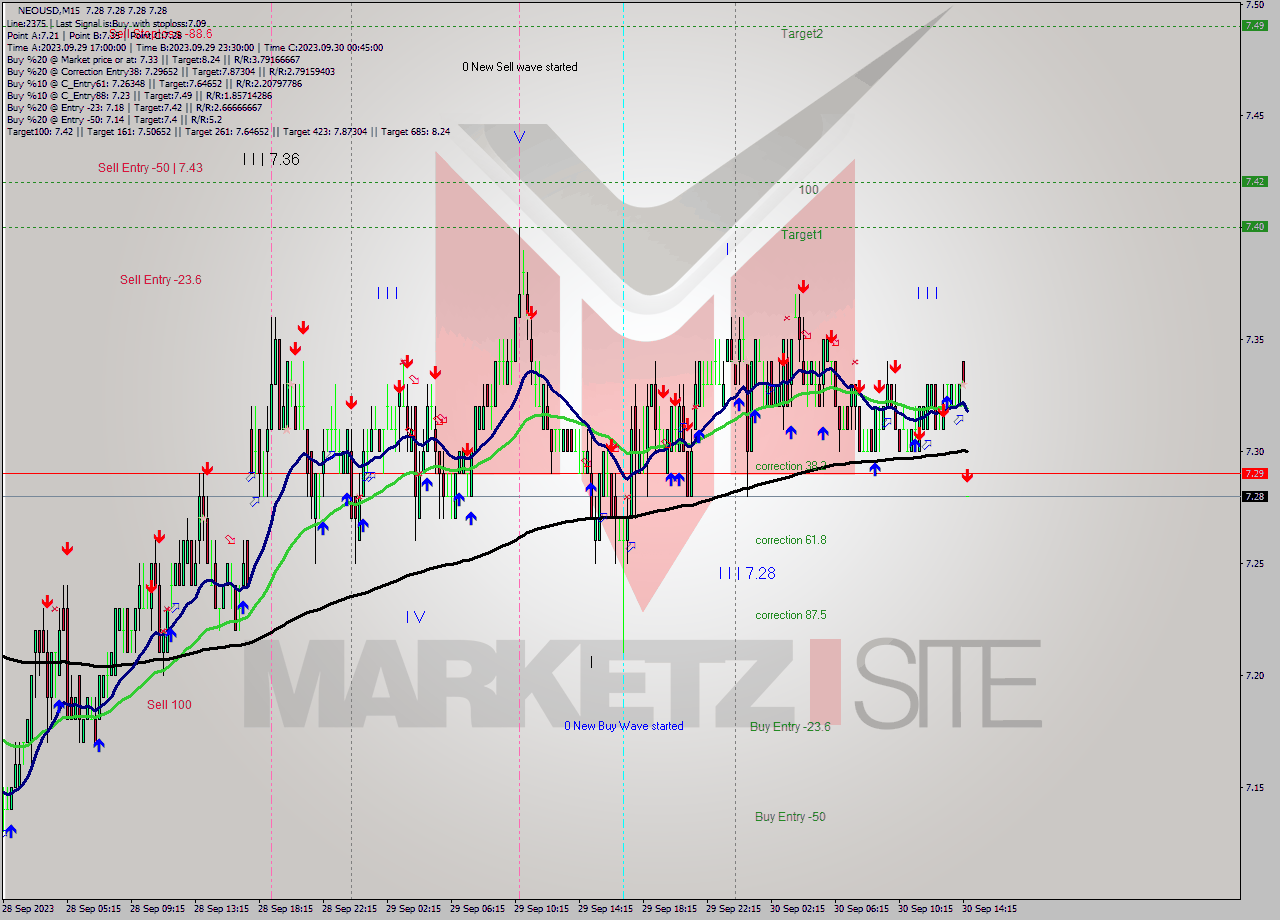Click the 'I V' wave label

416,617
